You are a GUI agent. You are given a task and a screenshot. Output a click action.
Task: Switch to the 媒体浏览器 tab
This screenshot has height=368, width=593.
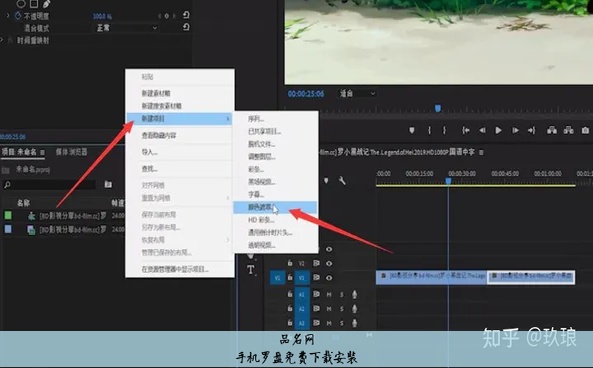[71, 152]
